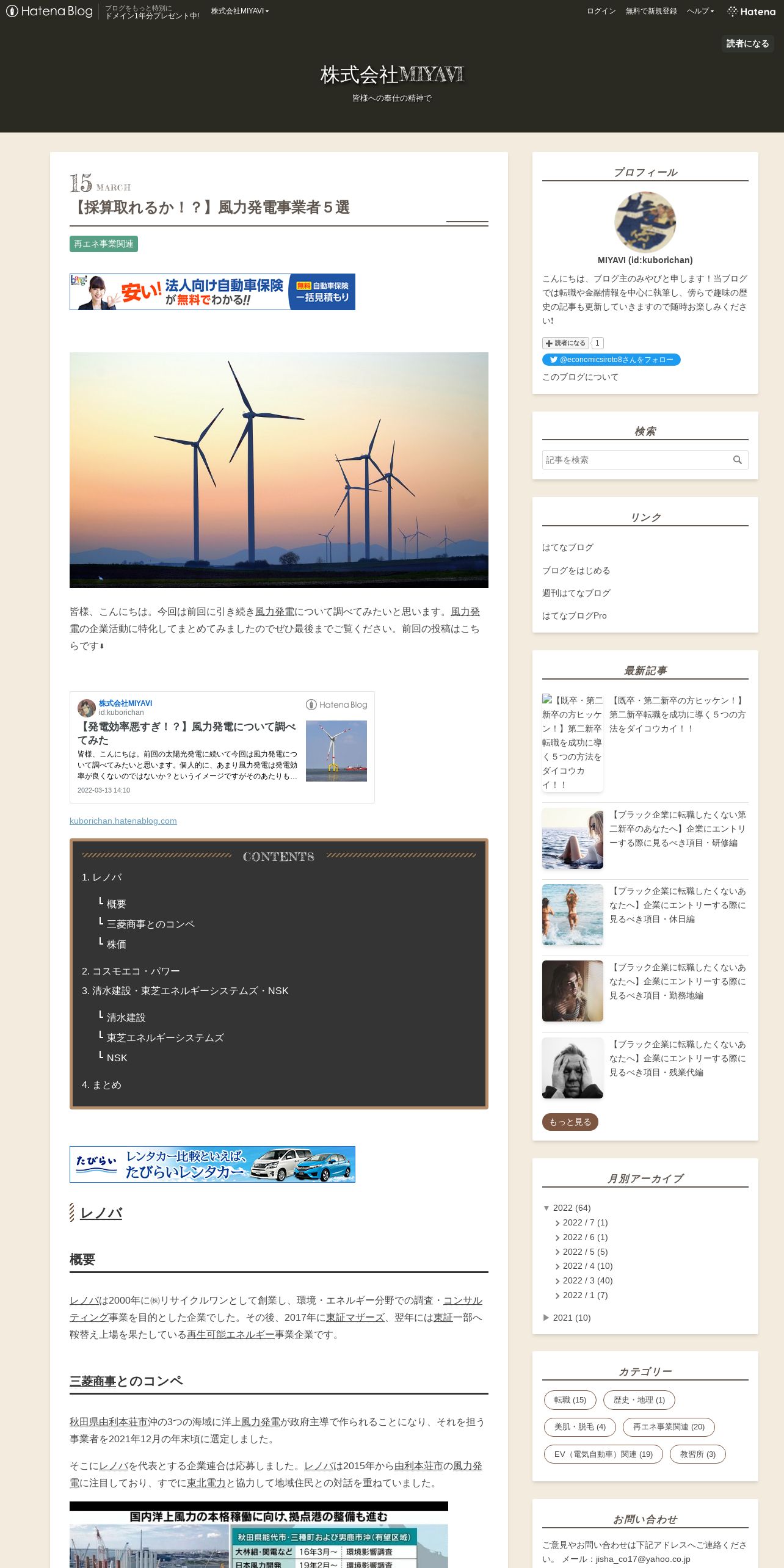Viewport: 784px width, 1568px height.
Task: Open the wind turbine header photo
Action: click(279, 470)
